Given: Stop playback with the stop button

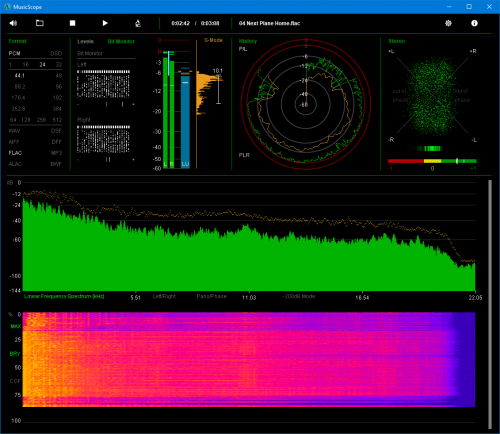Looking at the screenshot, I should [x=72, y=23].
